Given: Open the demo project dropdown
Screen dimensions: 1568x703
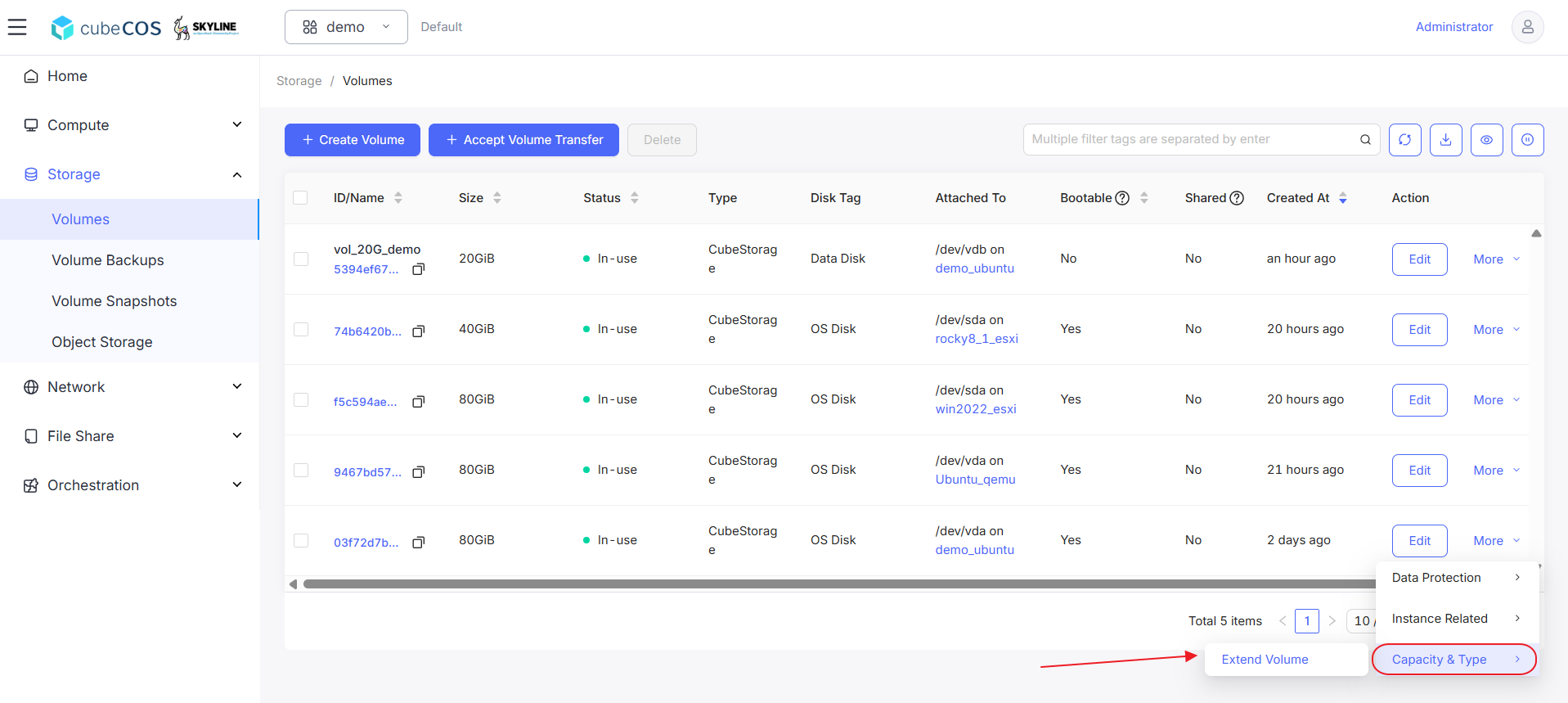Looking at the screenshot, I should click(346, 27).
